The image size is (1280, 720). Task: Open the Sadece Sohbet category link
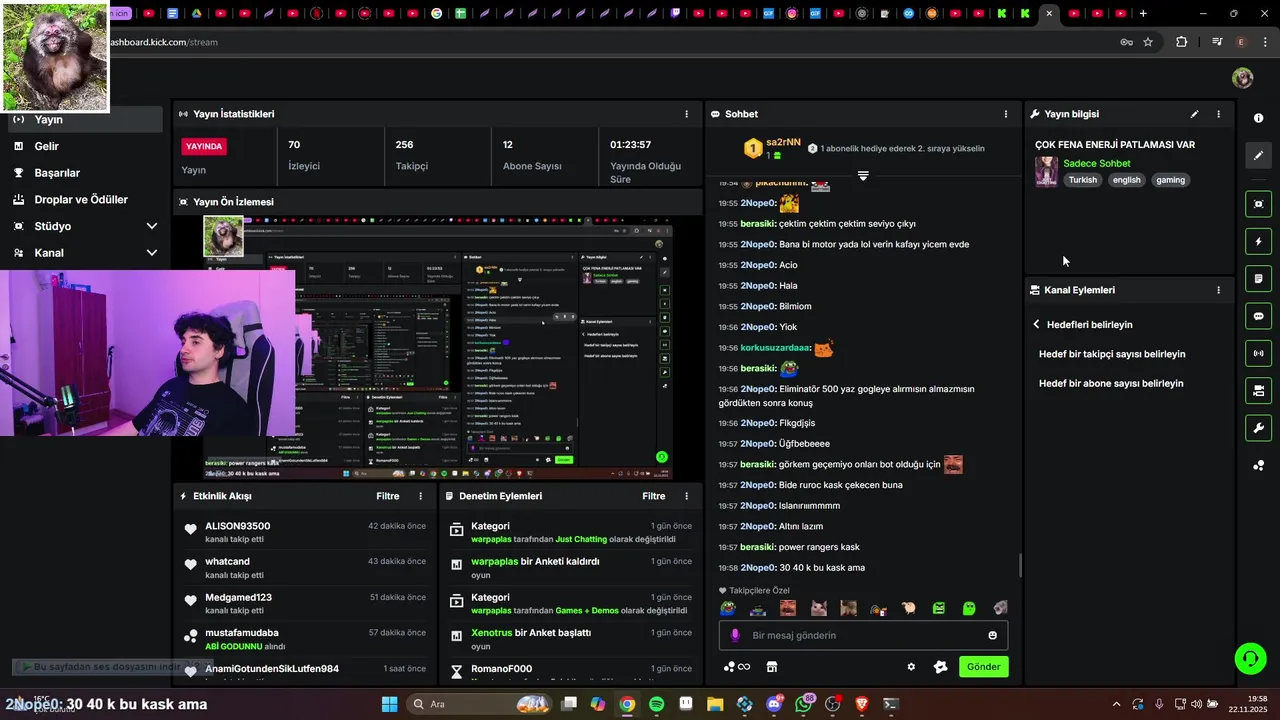click(1097, 163)
